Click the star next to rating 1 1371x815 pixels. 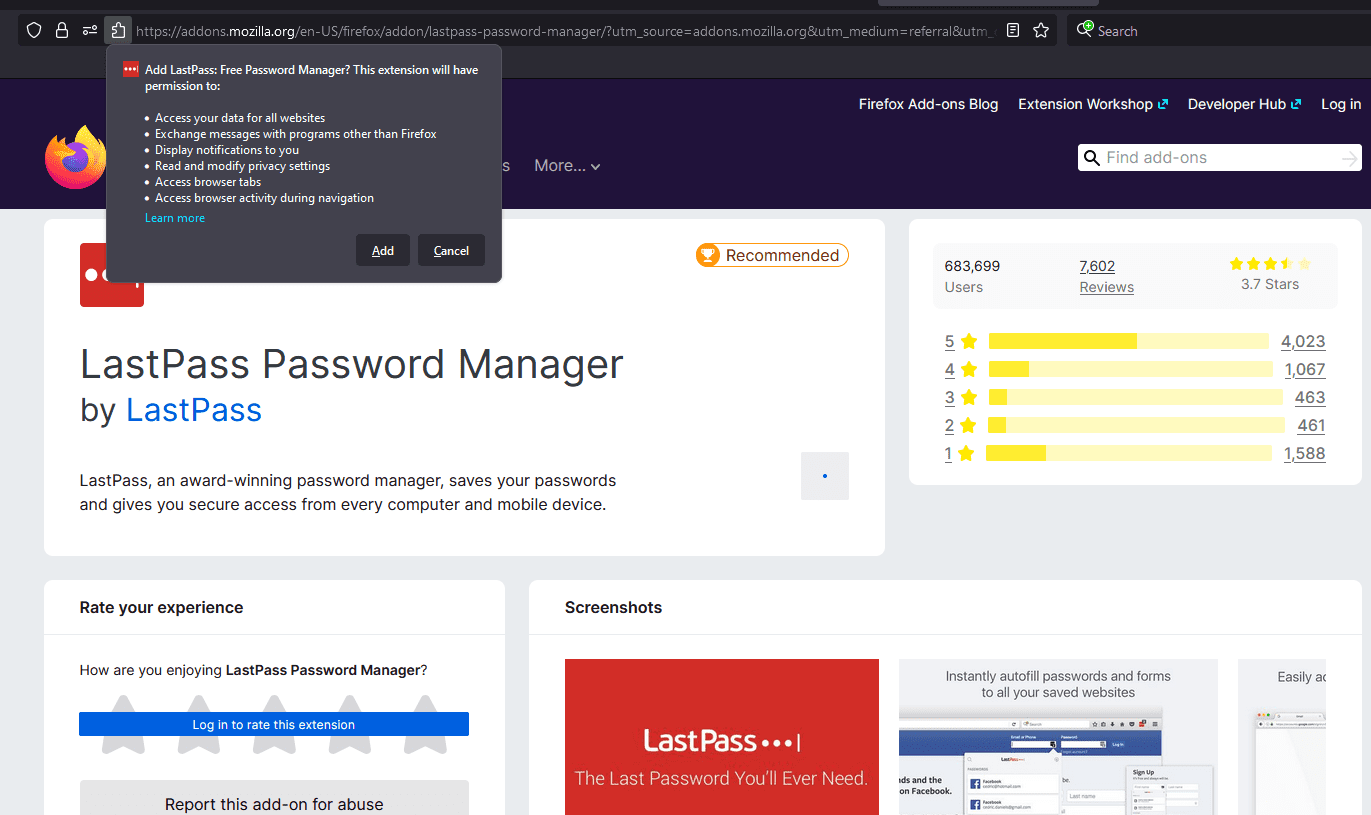(965, 454)
